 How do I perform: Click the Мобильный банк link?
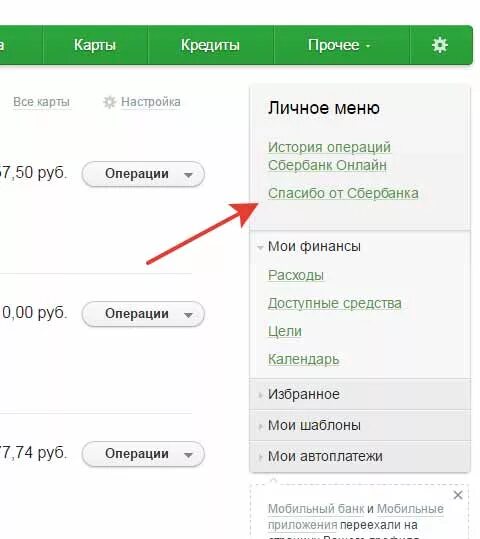316,509
